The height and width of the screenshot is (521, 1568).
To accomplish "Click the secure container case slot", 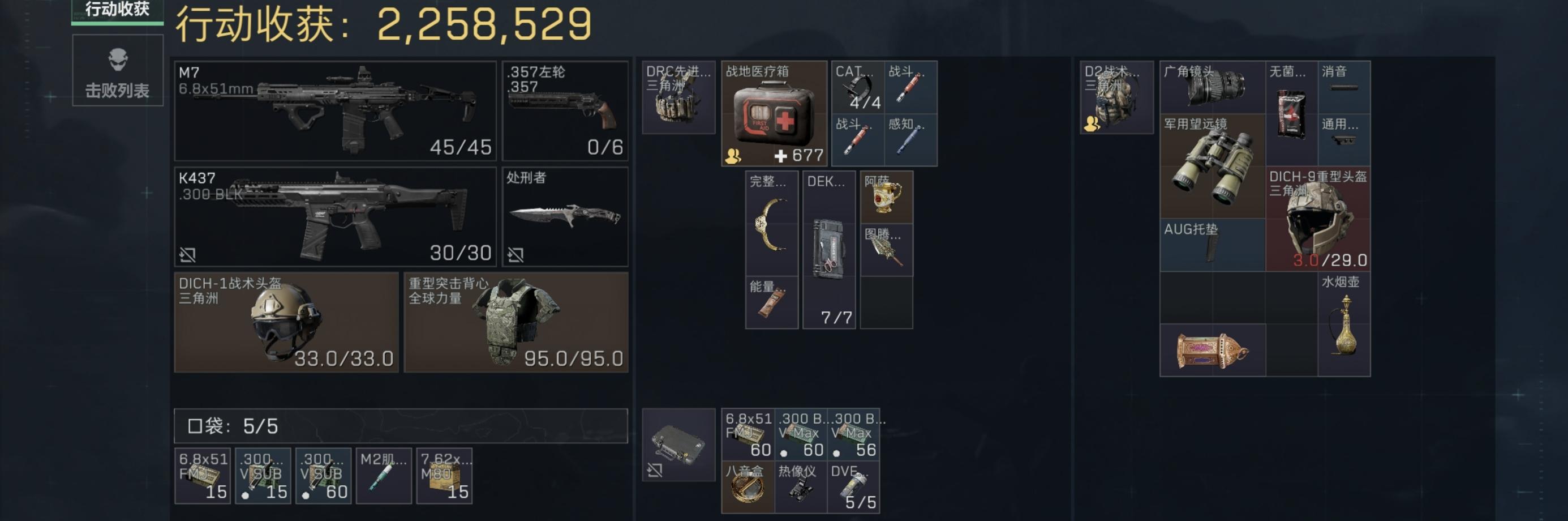I will pyautogui.click(x=678, y=445).
